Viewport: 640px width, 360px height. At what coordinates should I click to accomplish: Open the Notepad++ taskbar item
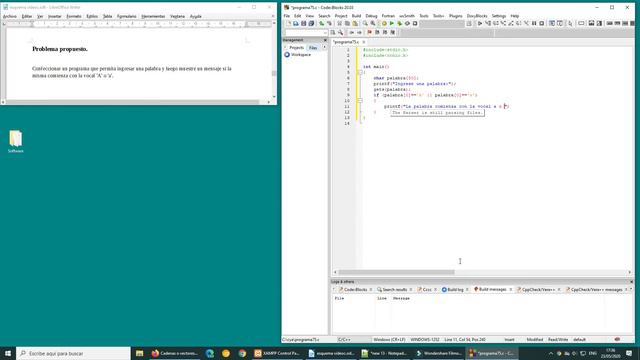pos(384,353)
